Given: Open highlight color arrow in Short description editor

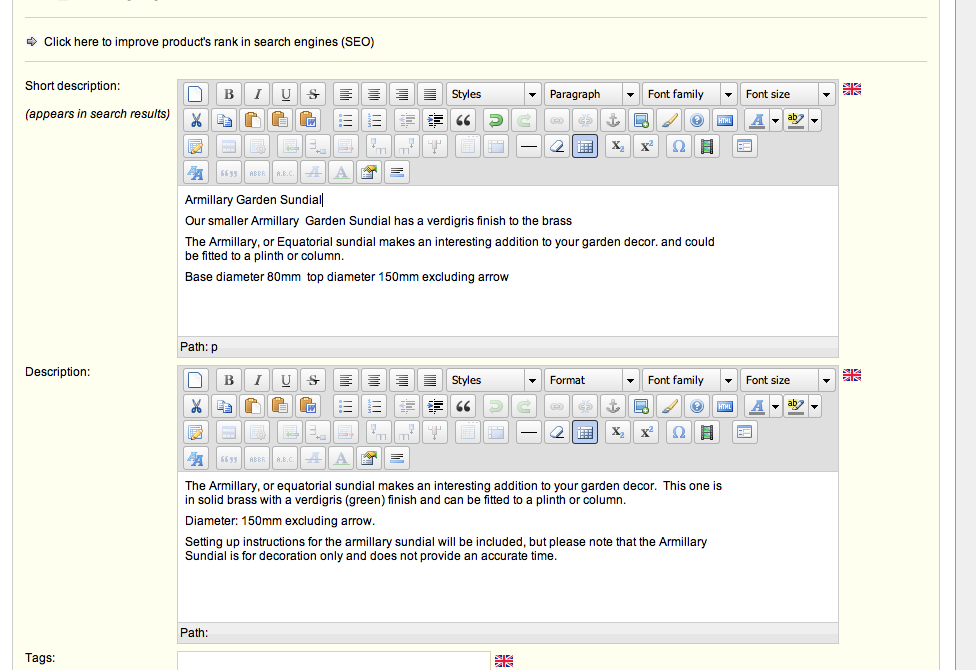Looking at the screenshot, I should click(x=814, y=120).
